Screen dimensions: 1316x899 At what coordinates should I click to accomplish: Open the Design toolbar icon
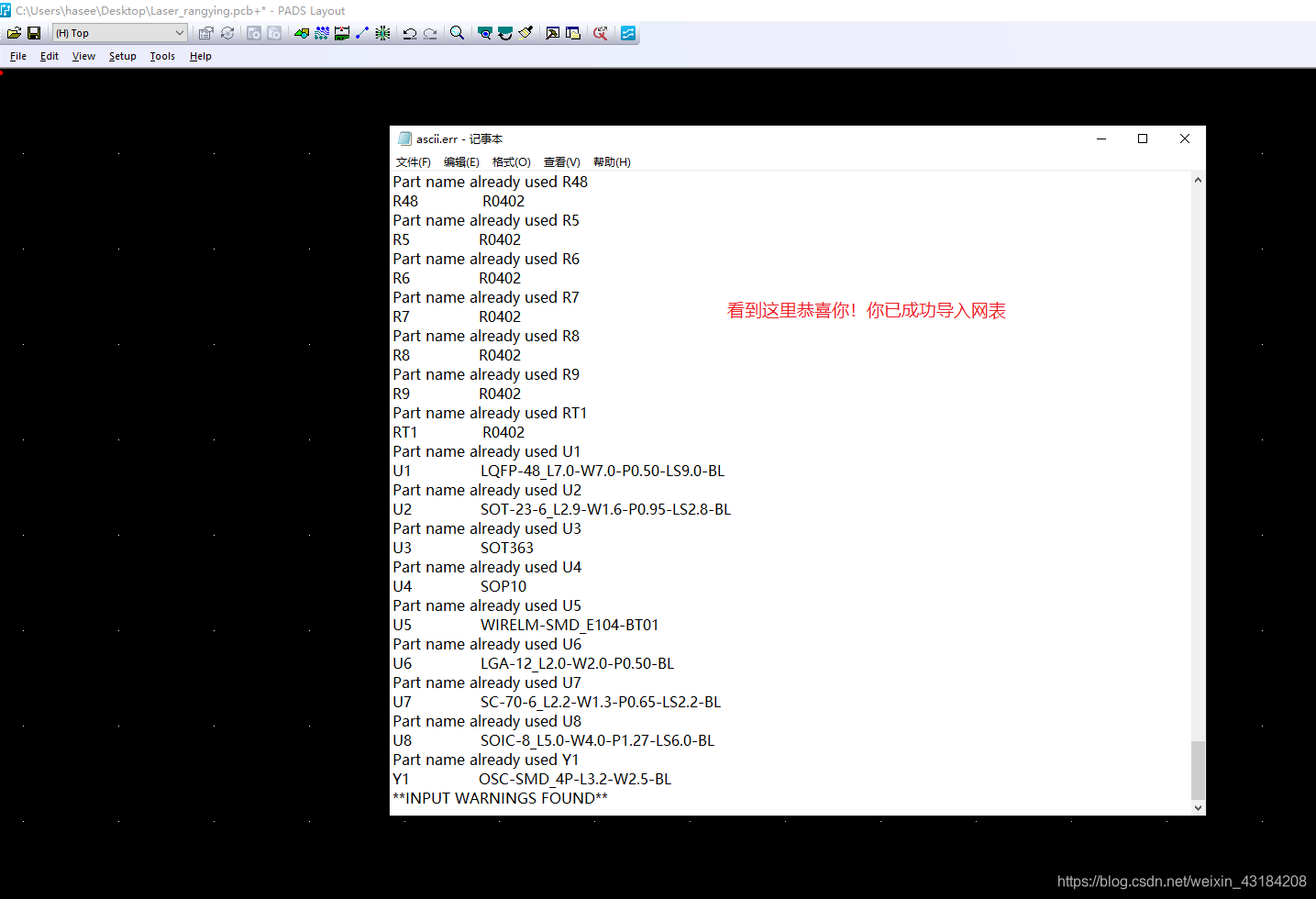[322, 33]
